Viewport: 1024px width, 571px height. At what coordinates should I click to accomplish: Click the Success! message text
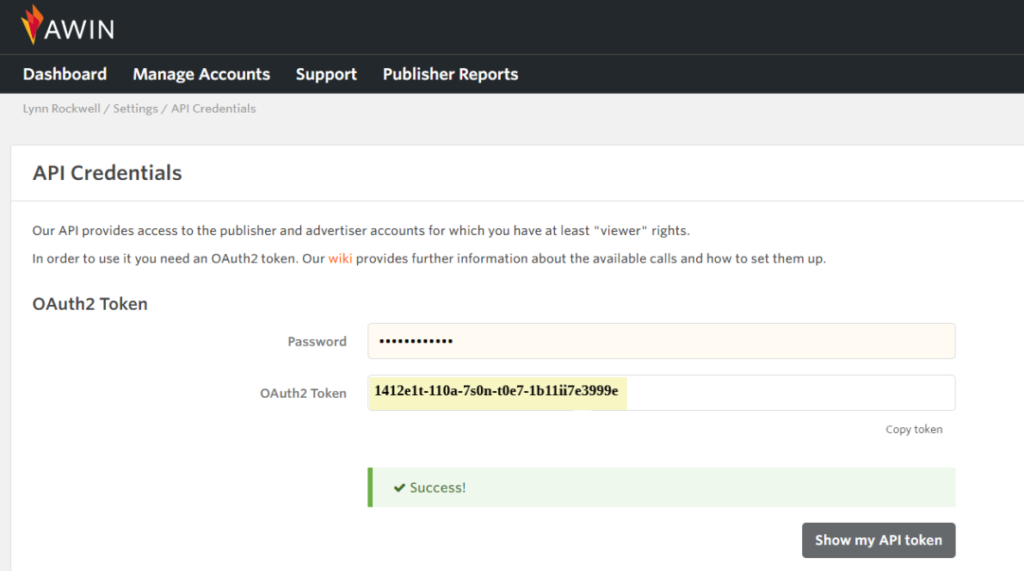(x=438, y=488)
